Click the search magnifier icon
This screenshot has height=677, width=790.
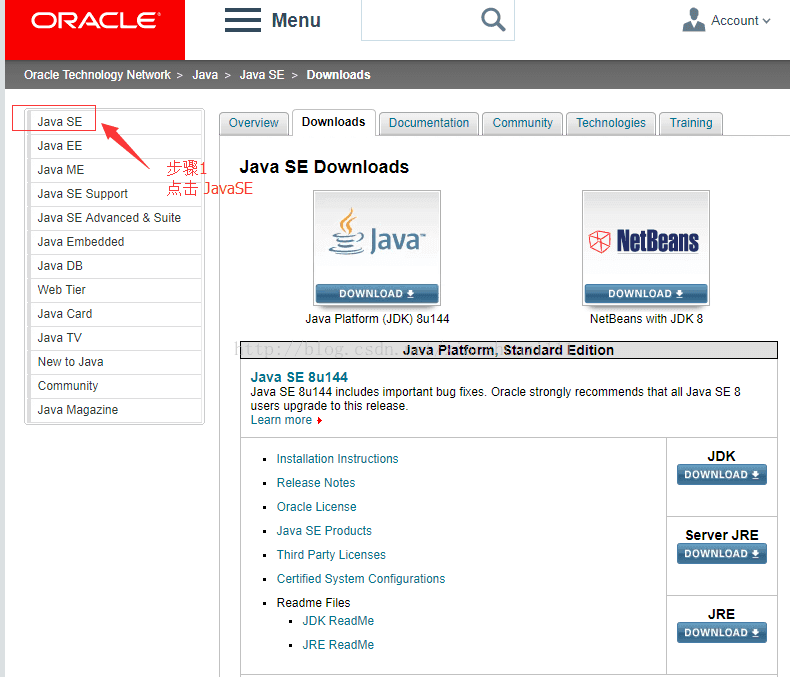493,20
